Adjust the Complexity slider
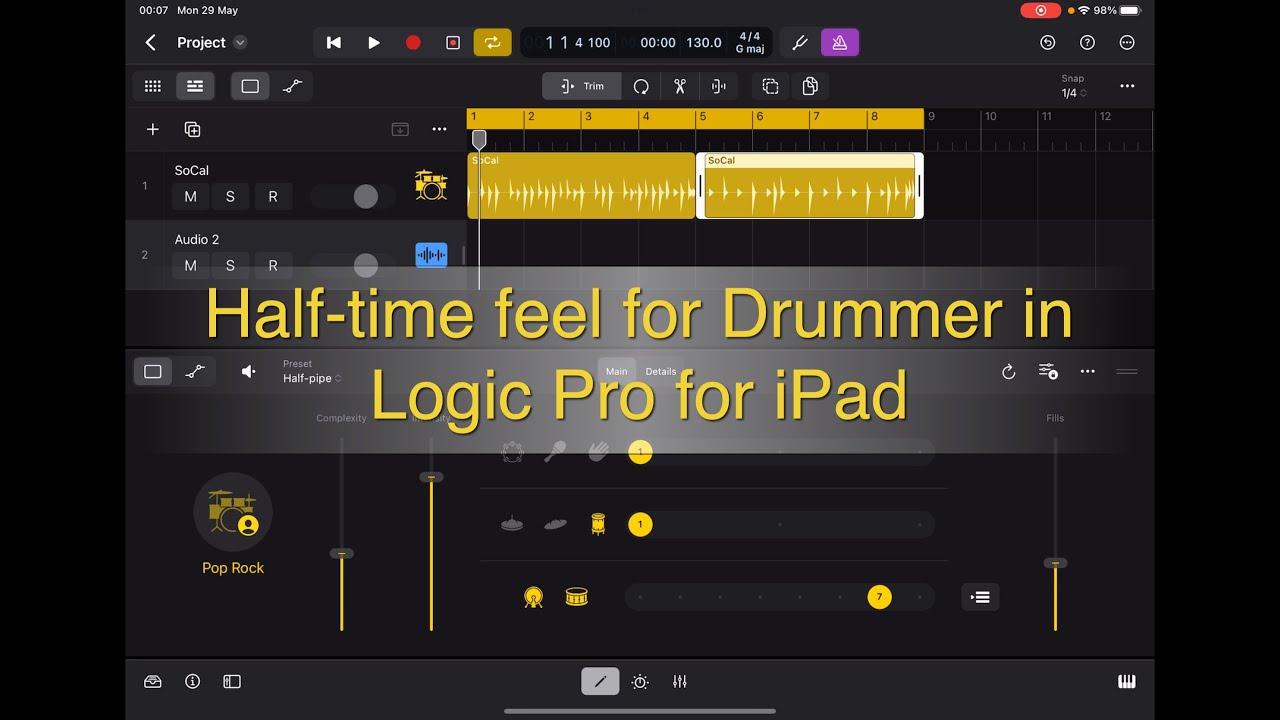 [342, 553]
